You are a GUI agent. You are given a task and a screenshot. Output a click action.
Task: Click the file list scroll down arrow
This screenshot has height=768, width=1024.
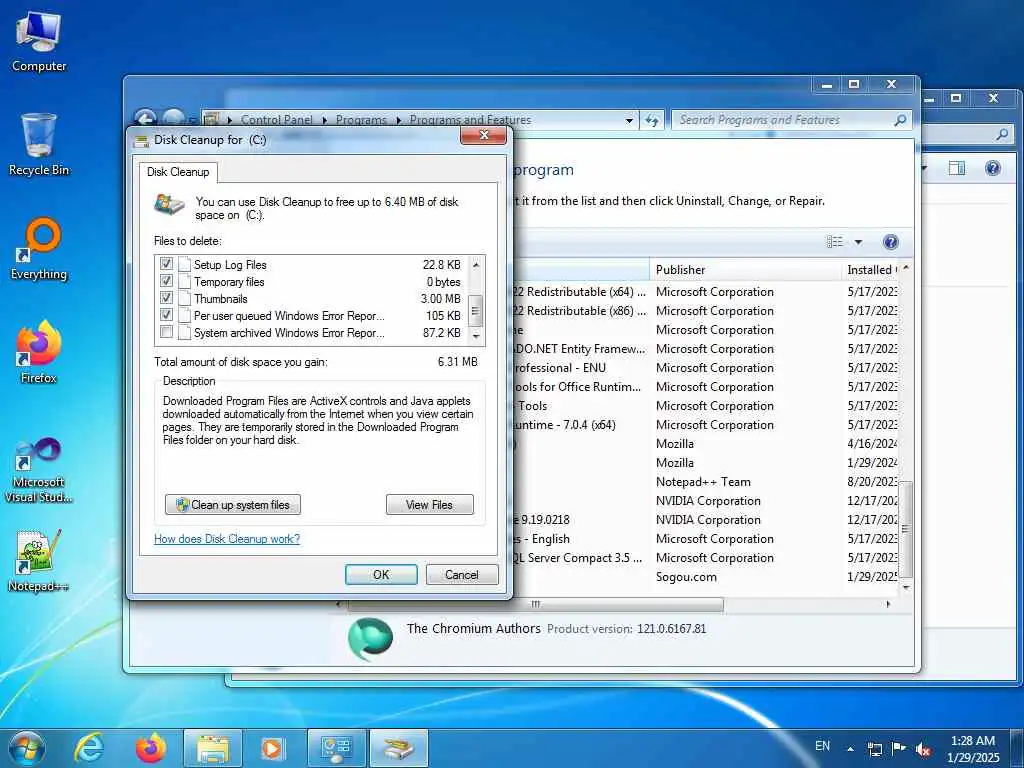476,336
